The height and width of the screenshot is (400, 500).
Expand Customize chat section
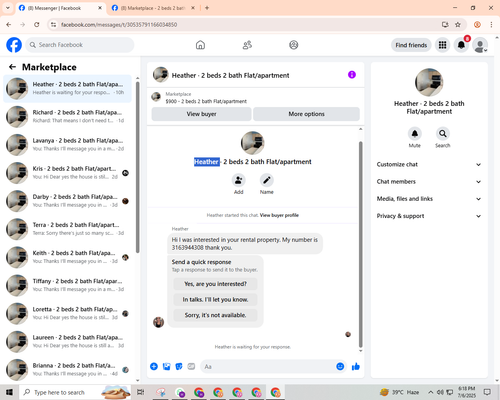click(x=429, y=164)
